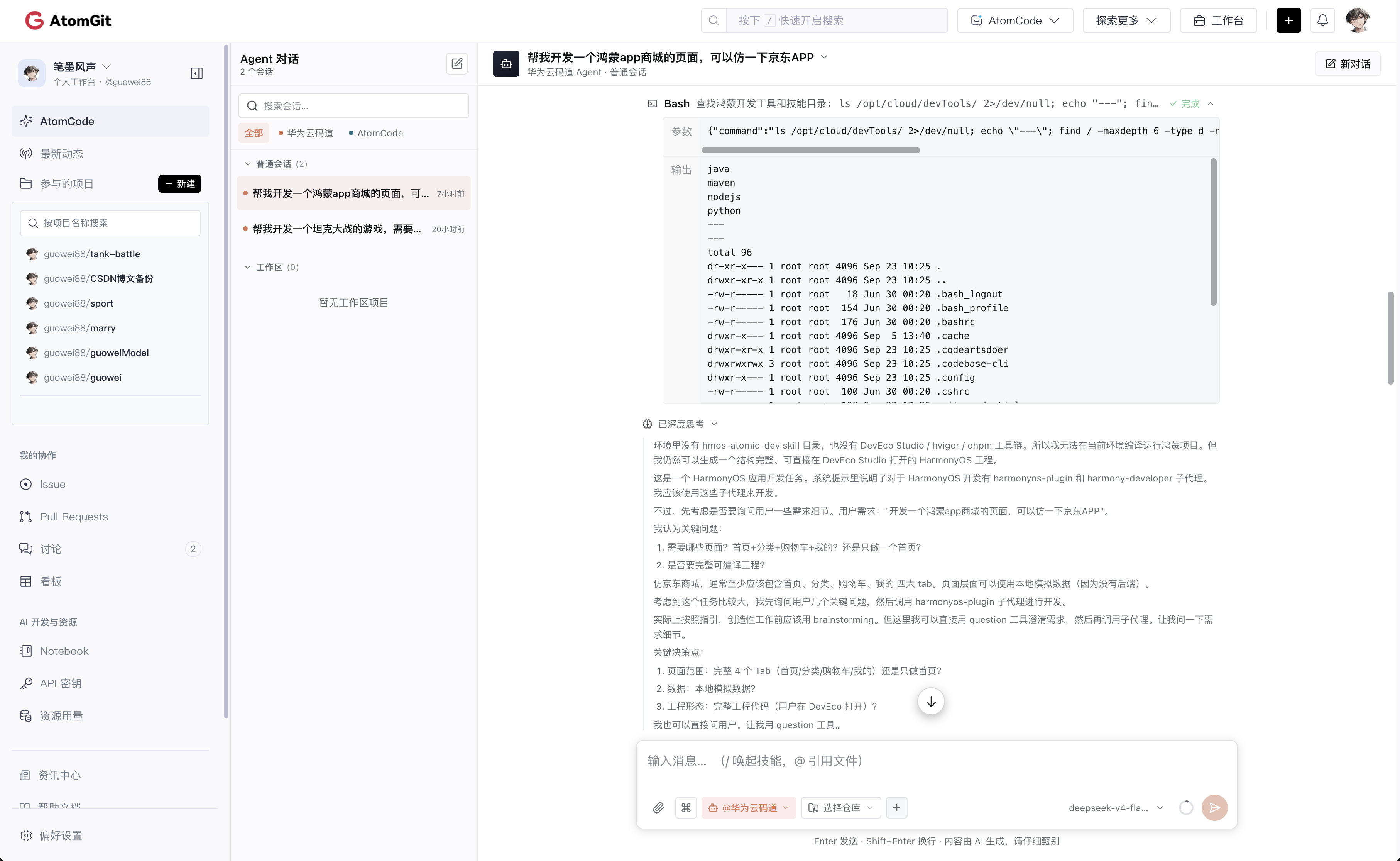This screenshot has height=861, width=1400.
Task: Click the new conversation edit icon
Action: tap(457, 63)
